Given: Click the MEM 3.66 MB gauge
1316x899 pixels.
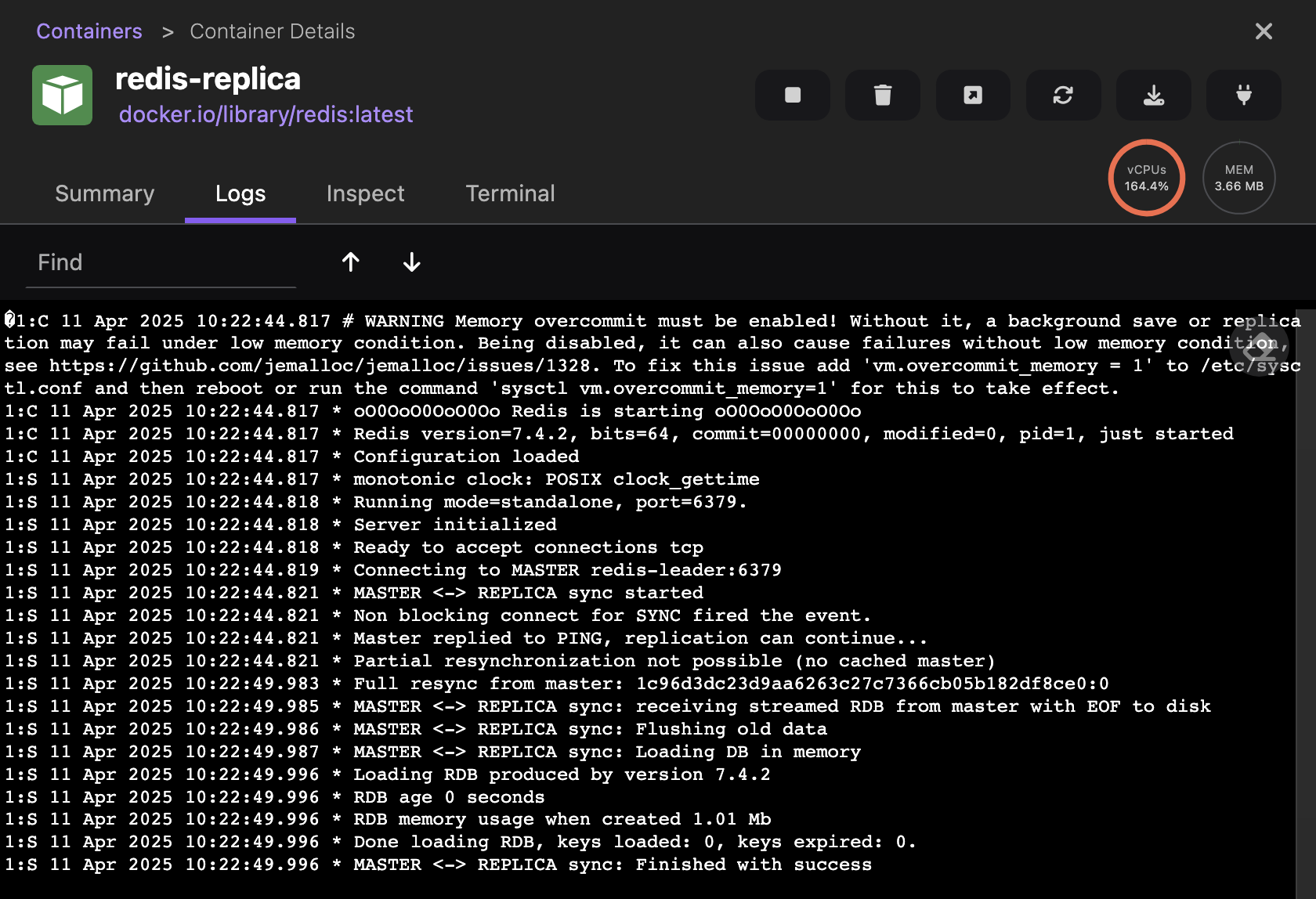Looking at the screenshot, I should pyautogui.click(x=1238, y=178).
